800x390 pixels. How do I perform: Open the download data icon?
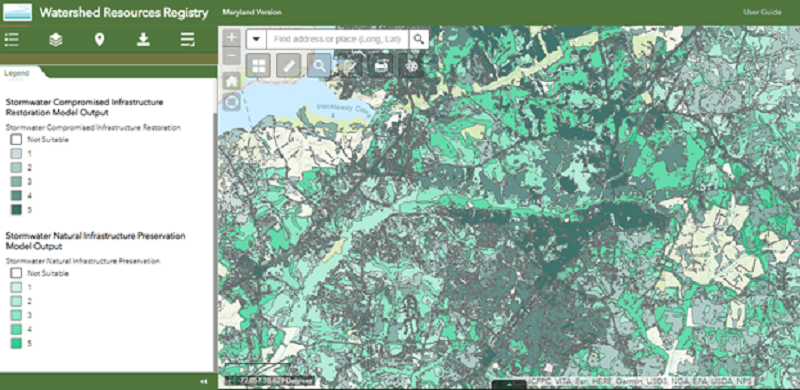pos(143,39)
